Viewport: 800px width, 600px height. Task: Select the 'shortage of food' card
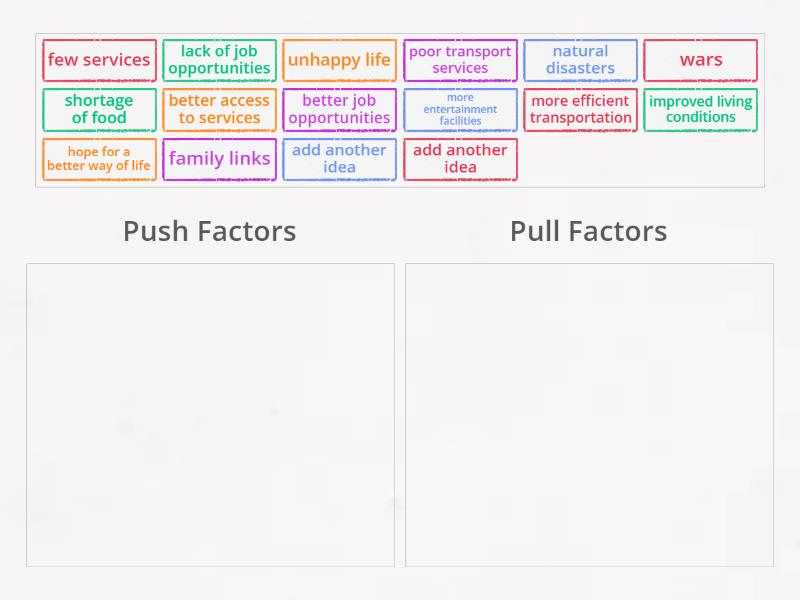tap(99, 109)
